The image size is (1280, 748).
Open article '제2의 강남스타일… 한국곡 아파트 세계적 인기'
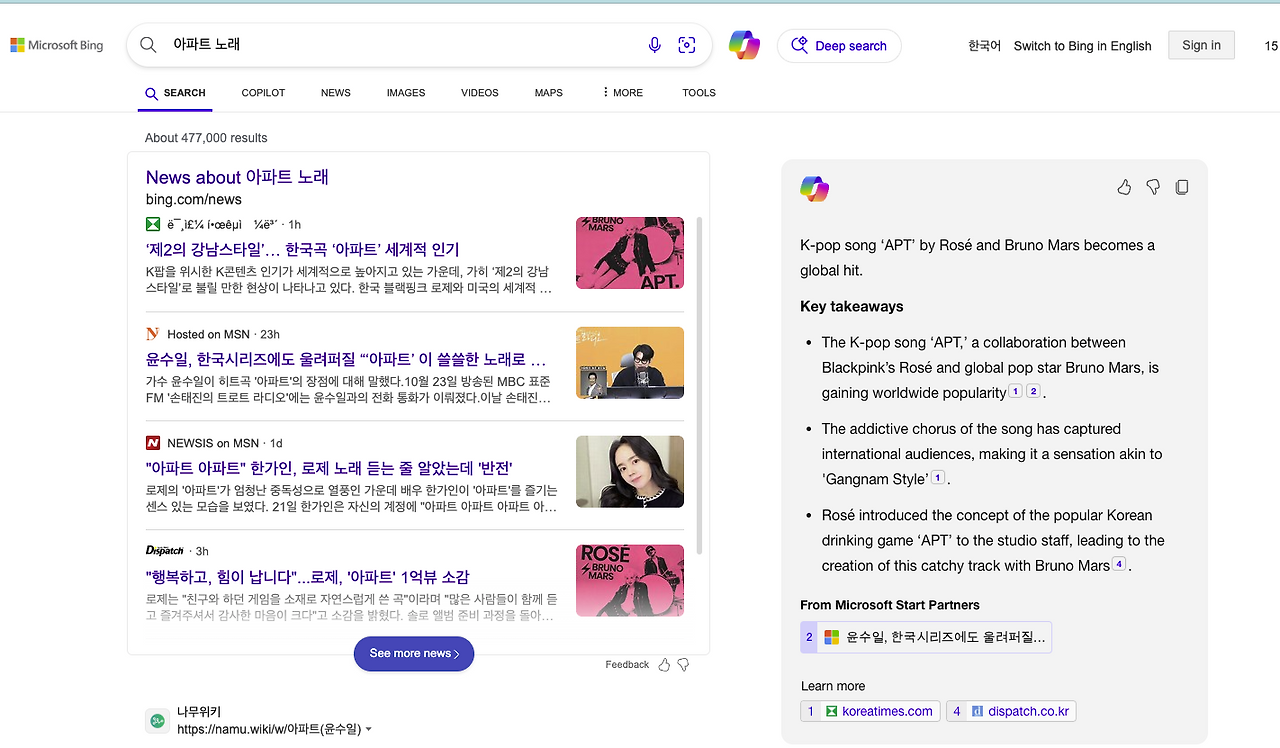303,249
